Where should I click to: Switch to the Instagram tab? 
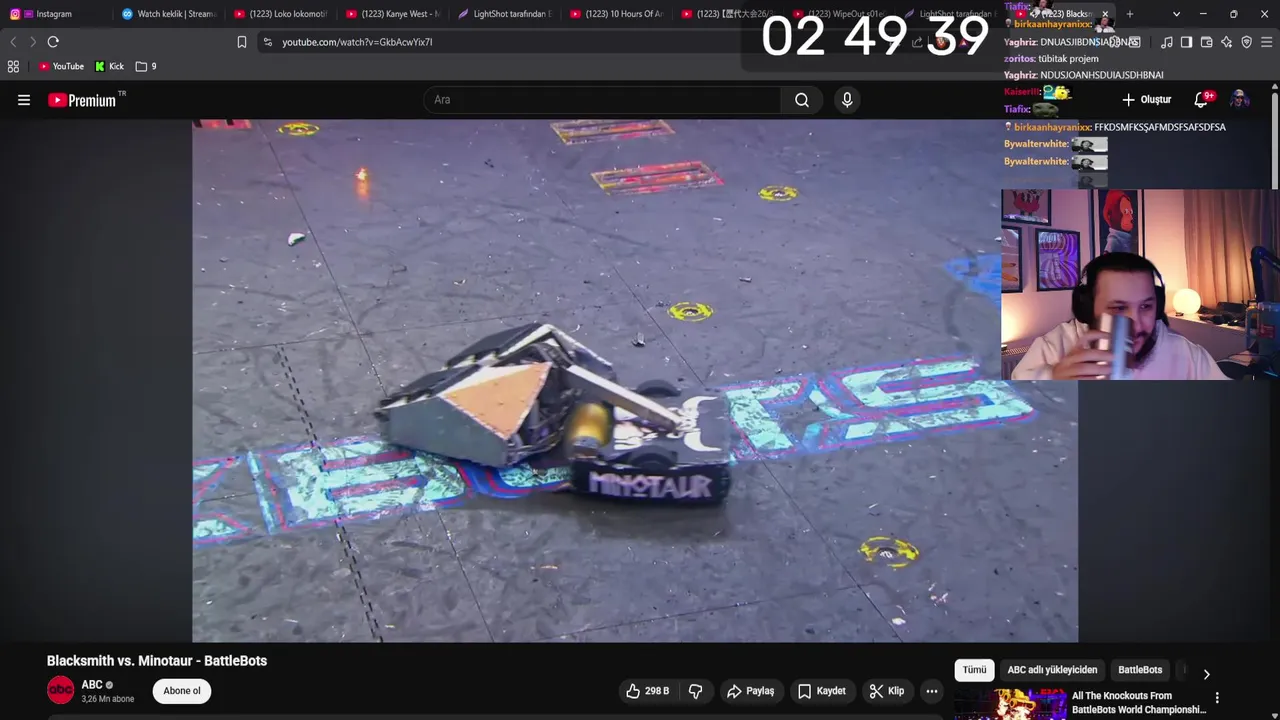(54, 14)
